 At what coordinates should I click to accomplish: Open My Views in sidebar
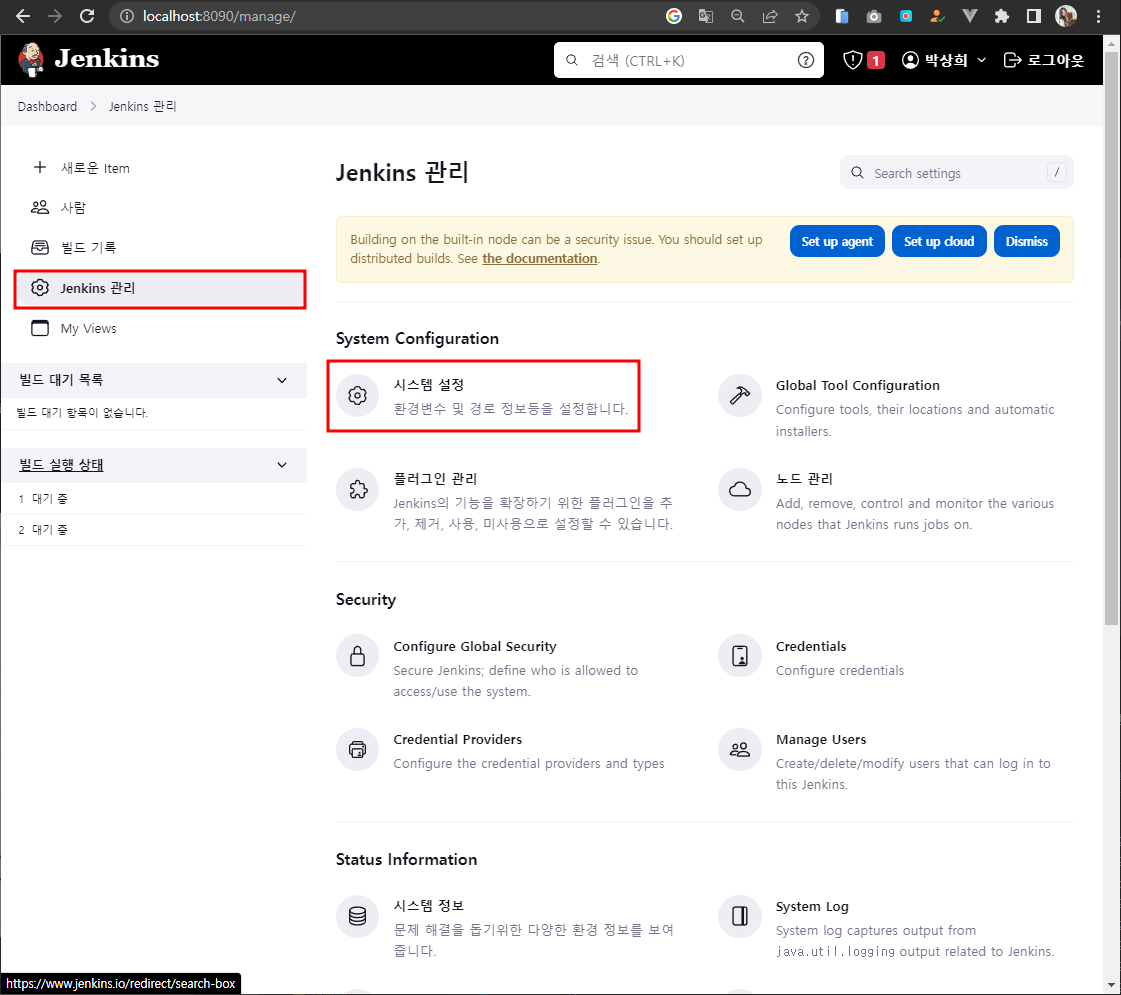click(x=160, y=328)
